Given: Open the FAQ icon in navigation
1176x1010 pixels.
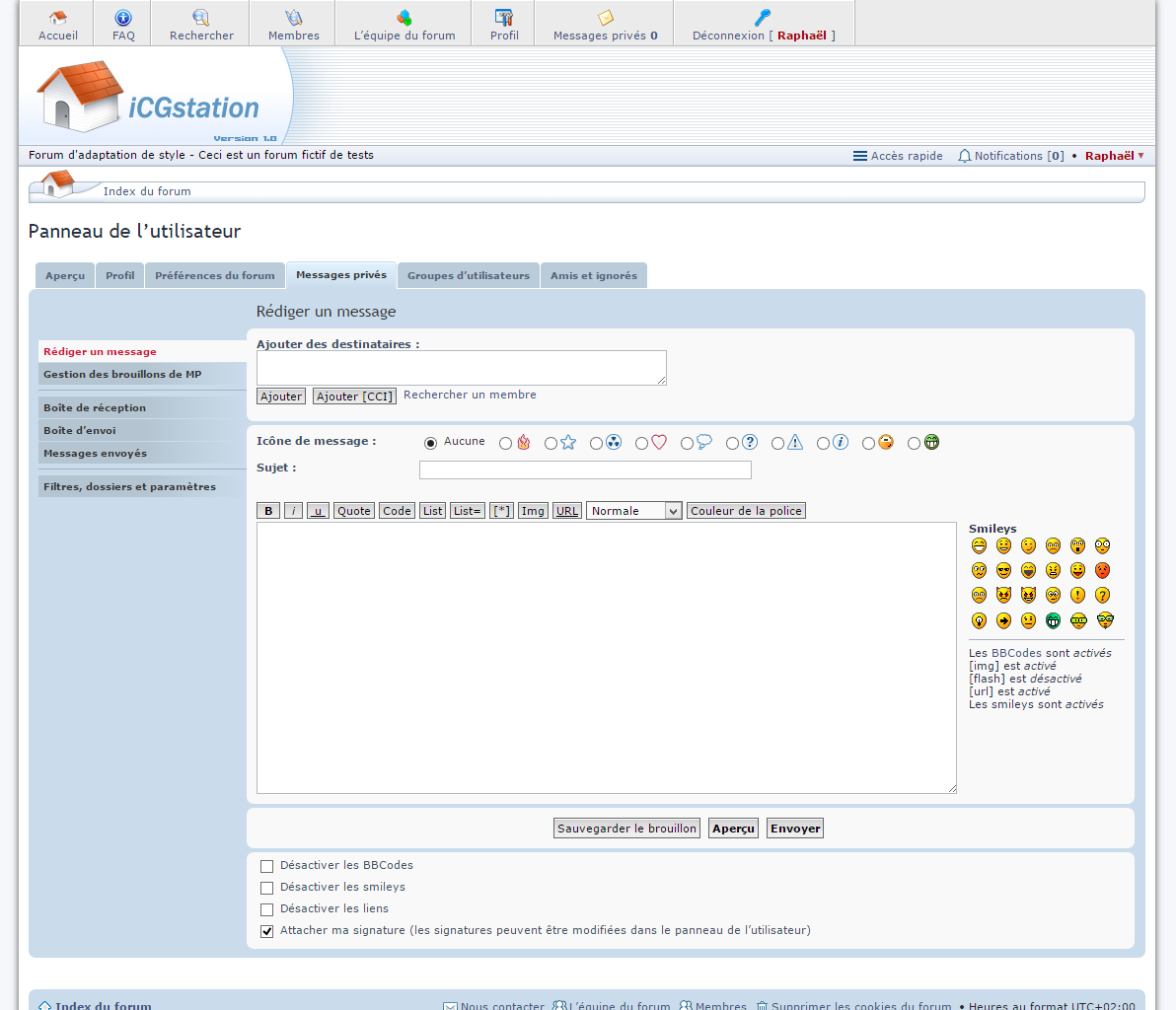Looking at the screenshot, I should click(x=123, y=18).
